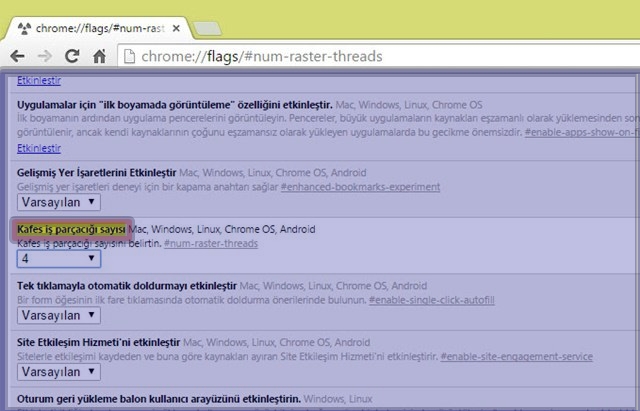Click the radiation favicon on the tab
Screen dimensions: 640x411
(25, 29)
